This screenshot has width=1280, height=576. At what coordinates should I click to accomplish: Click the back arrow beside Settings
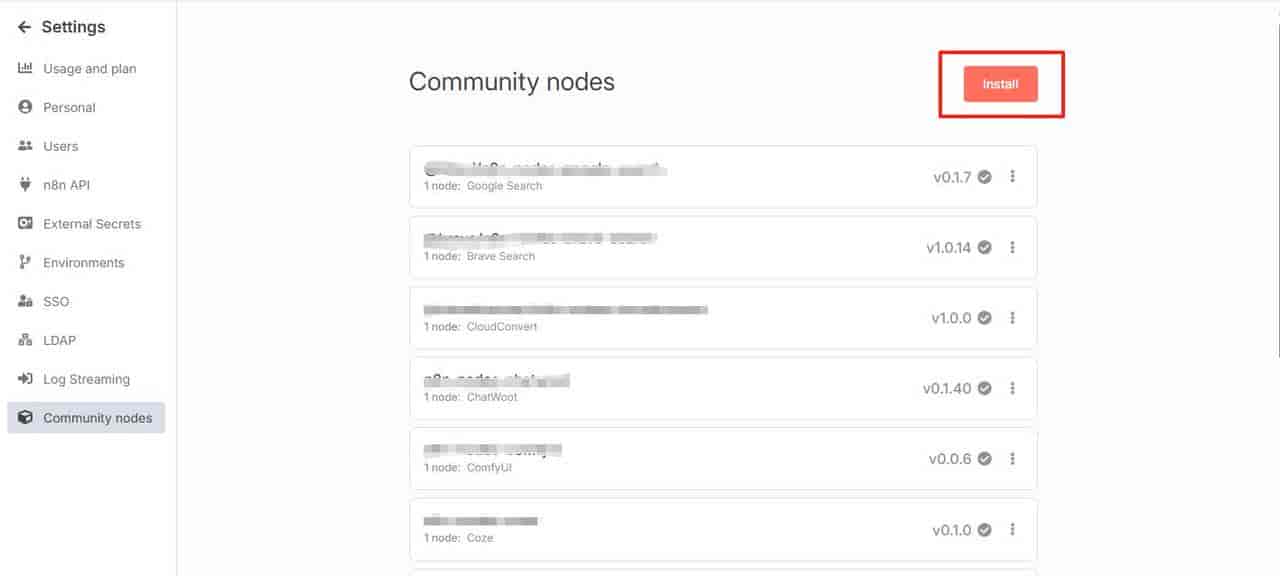(x=25, y=27)
